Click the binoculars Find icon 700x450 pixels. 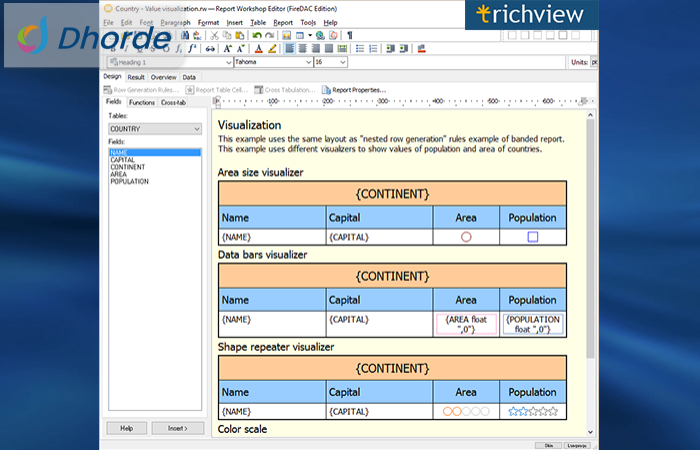click(185, 36)
